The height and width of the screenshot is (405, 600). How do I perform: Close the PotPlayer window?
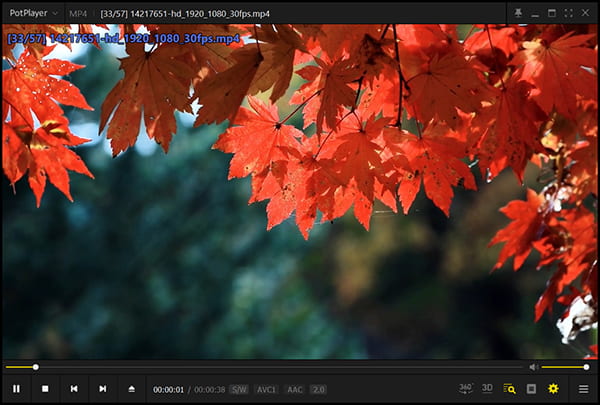585,13
